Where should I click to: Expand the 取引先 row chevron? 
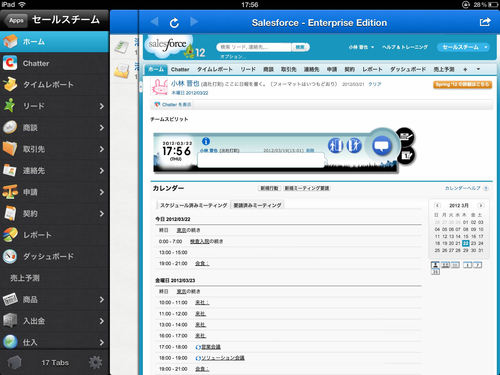[101, 149]
